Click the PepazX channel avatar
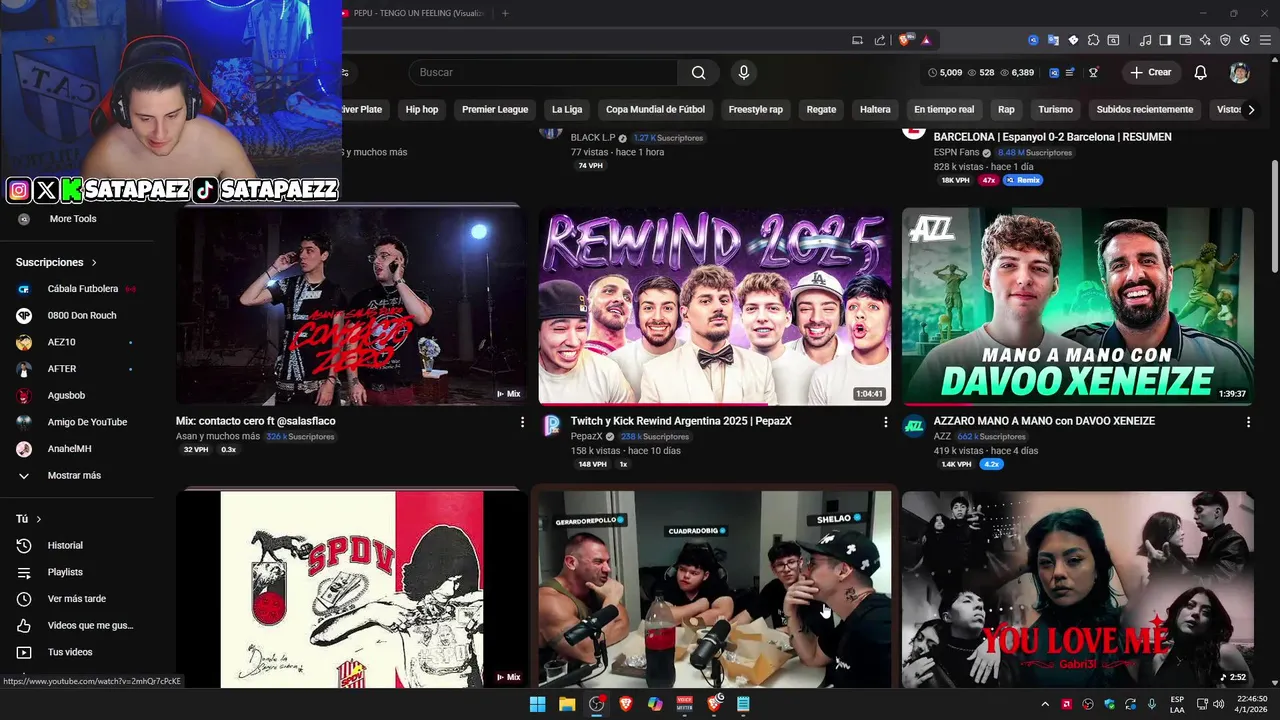This screenshot has width=1280, height=720. (551, 426)
